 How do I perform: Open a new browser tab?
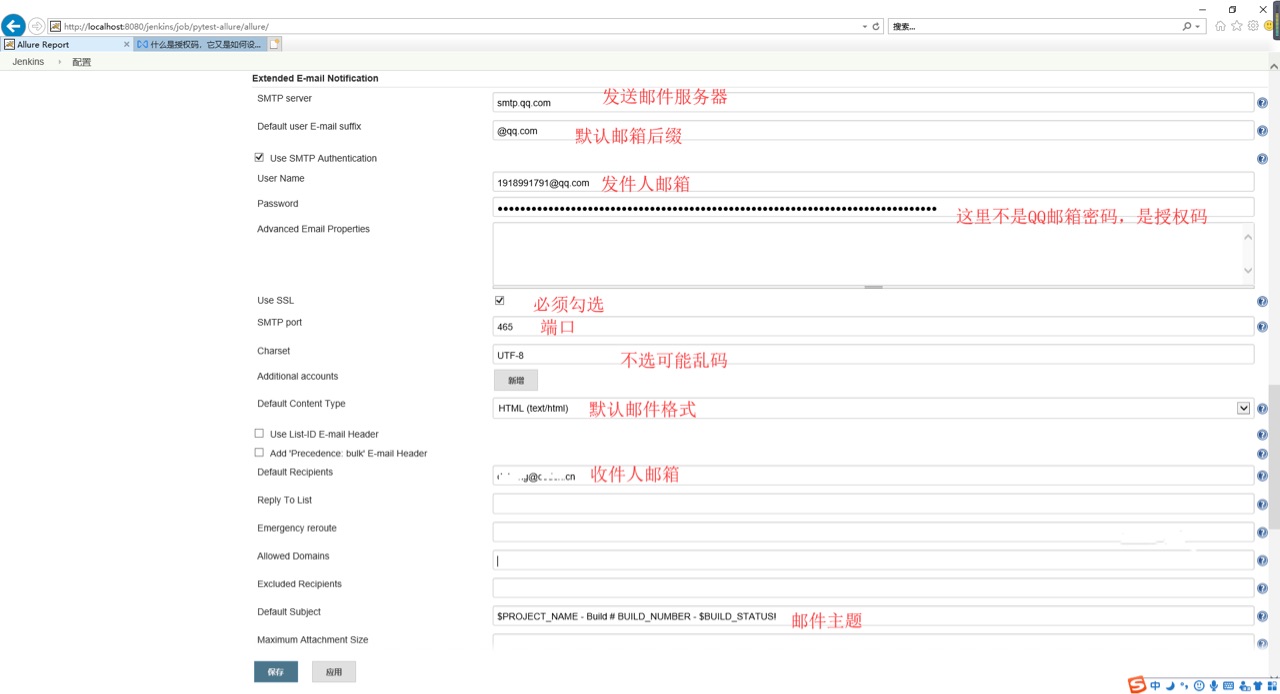pos(275,44)
